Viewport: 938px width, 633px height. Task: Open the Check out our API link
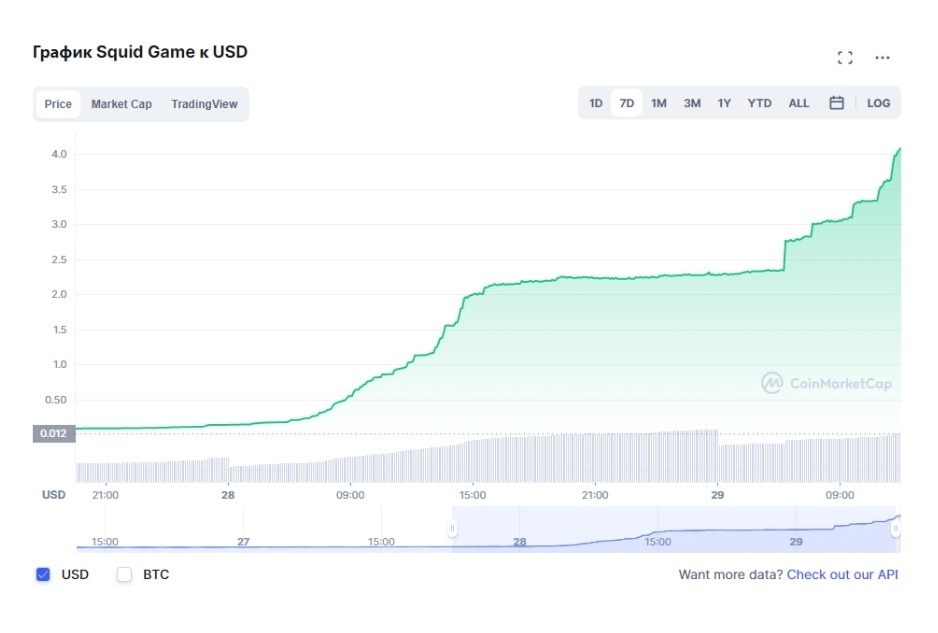(x=842, y=574)
